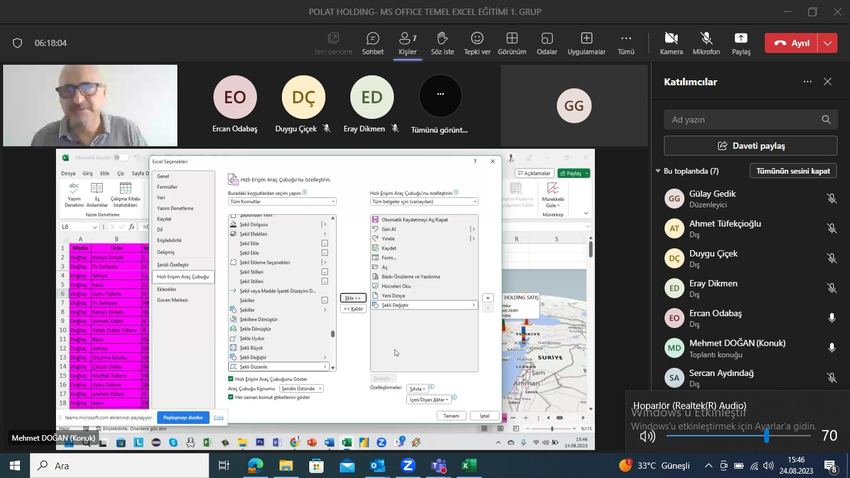Open the notification center icon
Screen dimensions: 850x478
click(830, 466)
